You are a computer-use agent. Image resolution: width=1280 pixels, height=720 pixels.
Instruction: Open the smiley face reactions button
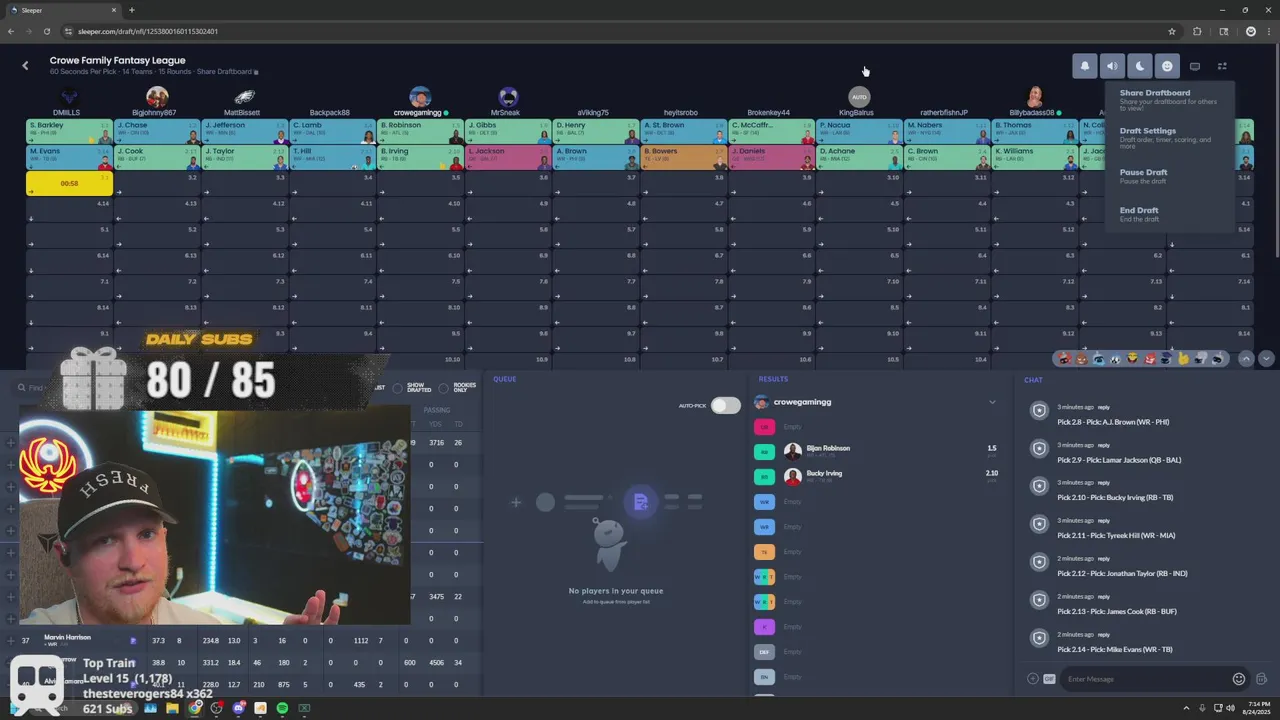pyautogui.click(x=1167, y=66)
